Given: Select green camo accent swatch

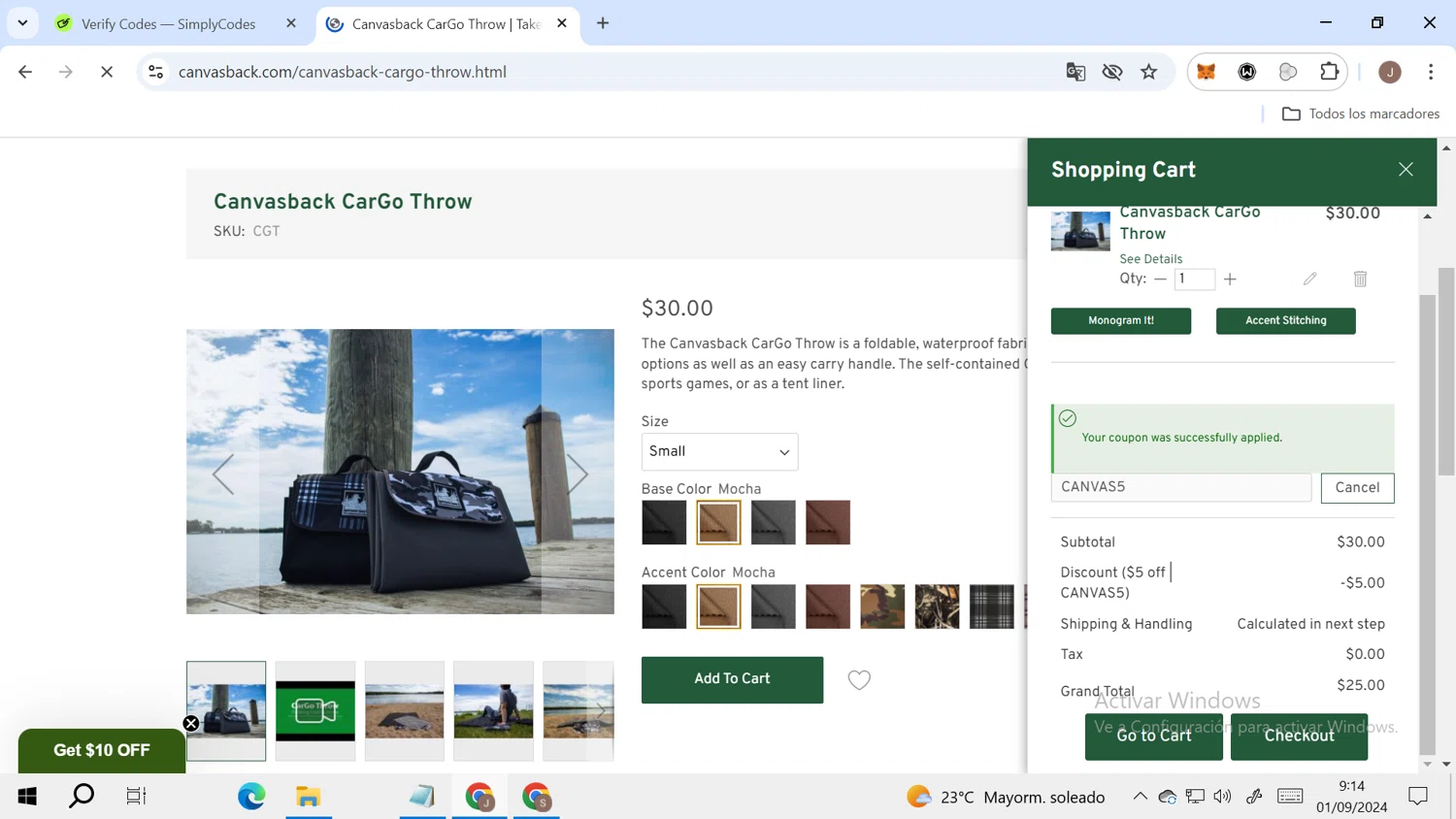Looking at the screenshot, I should pyautogui.click(x=882, y=606).
